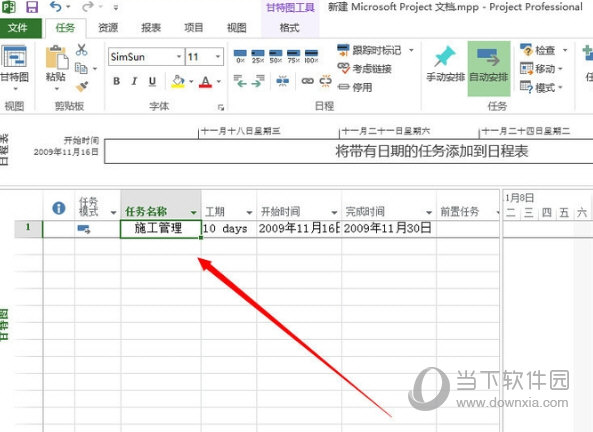The image size is (593, 432).
Task: Click the timeline bar area text
Action: [x=431, y=151]
